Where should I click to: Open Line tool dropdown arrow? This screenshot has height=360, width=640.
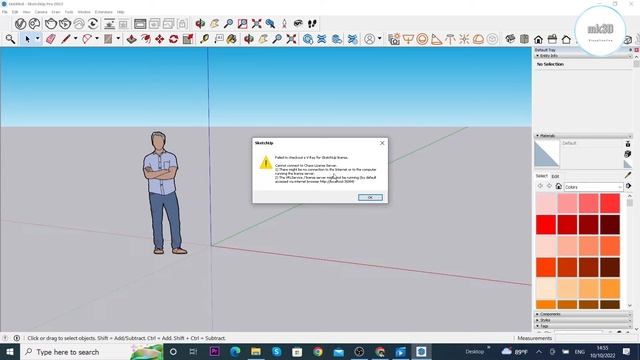[76, 39]
